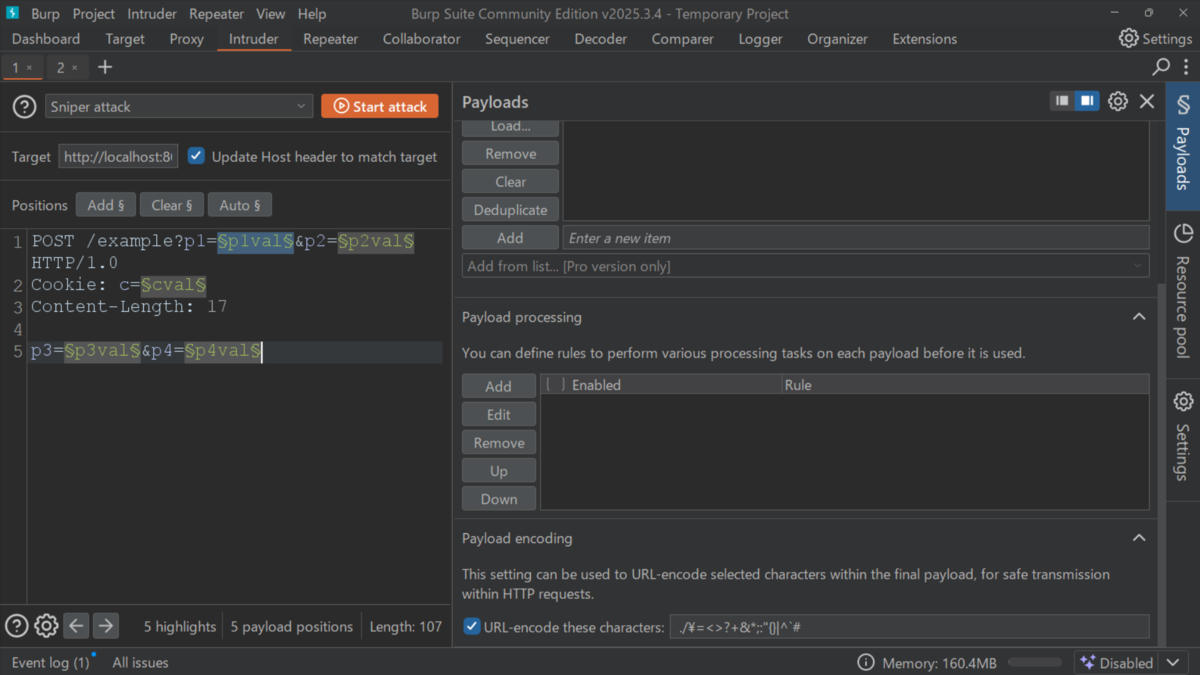This screenshot has height=675, width=1200.
Task: Switch Payloads panel to side layout icon
Action: 1087,101
